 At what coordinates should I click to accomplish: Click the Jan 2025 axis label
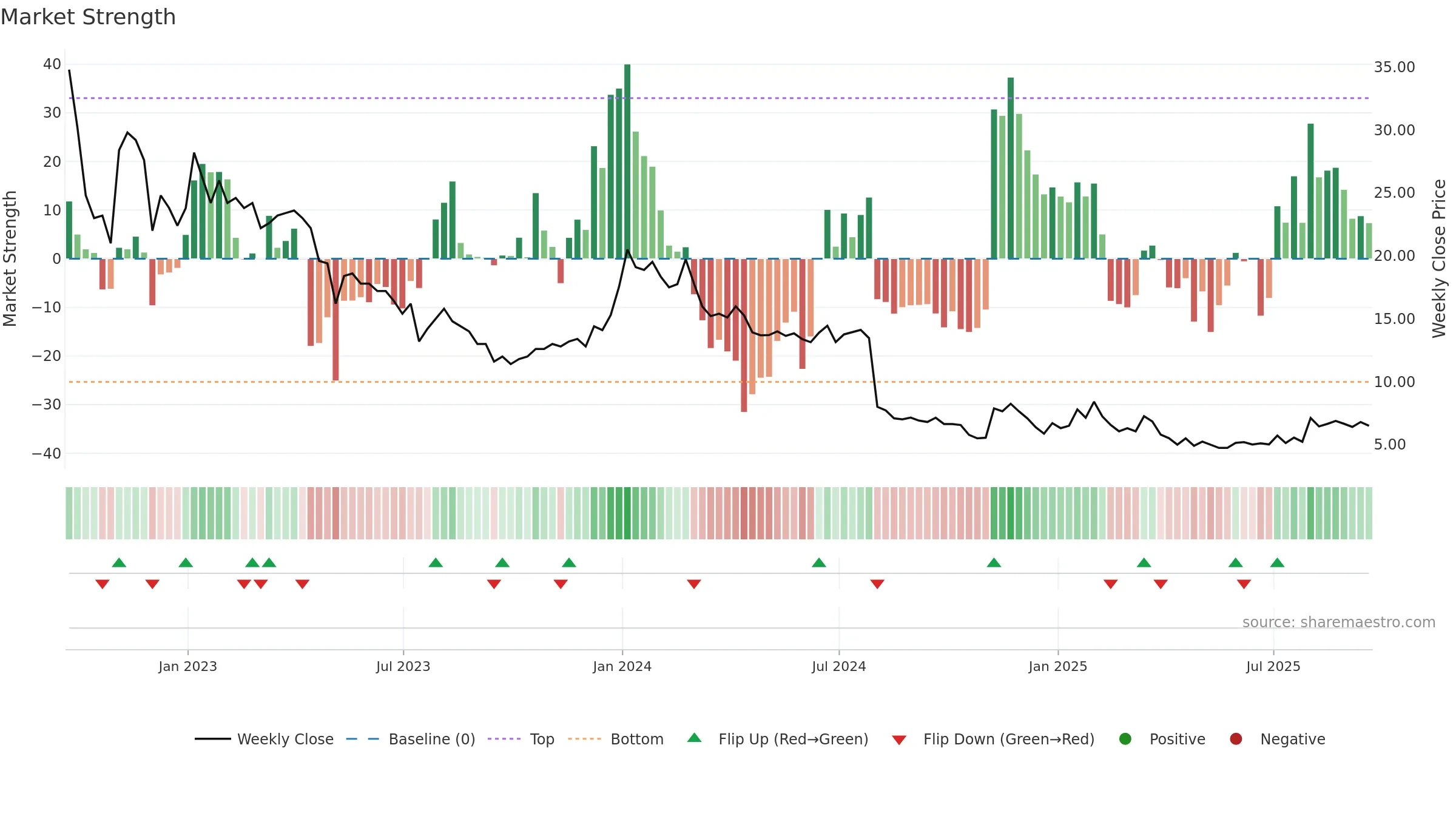tap(1057, 666)
